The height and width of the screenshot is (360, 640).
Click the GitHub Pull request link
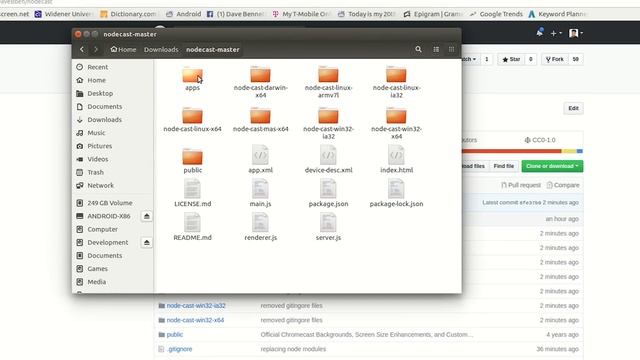(x=521, y=185)
